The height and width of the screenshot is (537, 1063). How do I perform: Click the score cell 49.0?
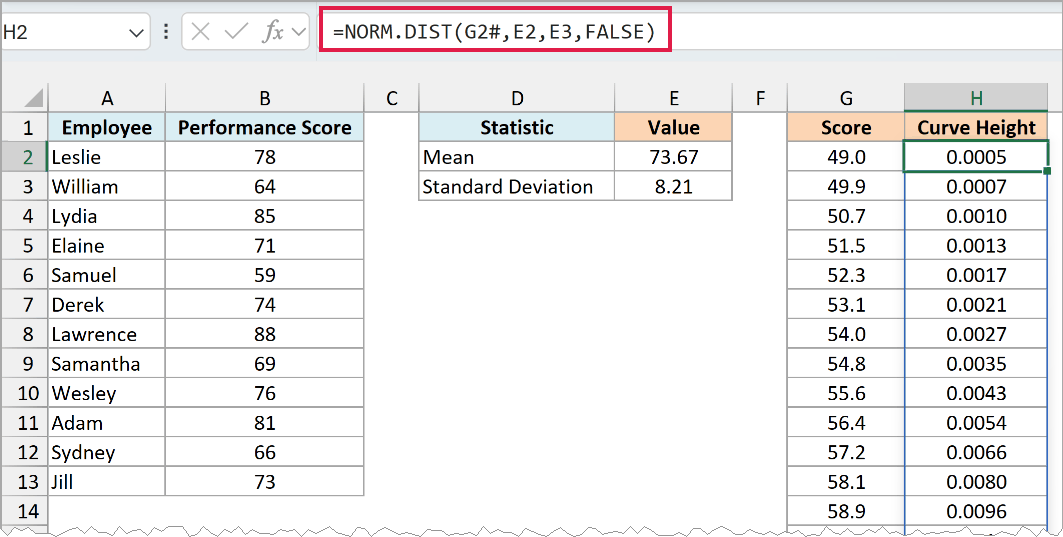click(x=845, y=157)
